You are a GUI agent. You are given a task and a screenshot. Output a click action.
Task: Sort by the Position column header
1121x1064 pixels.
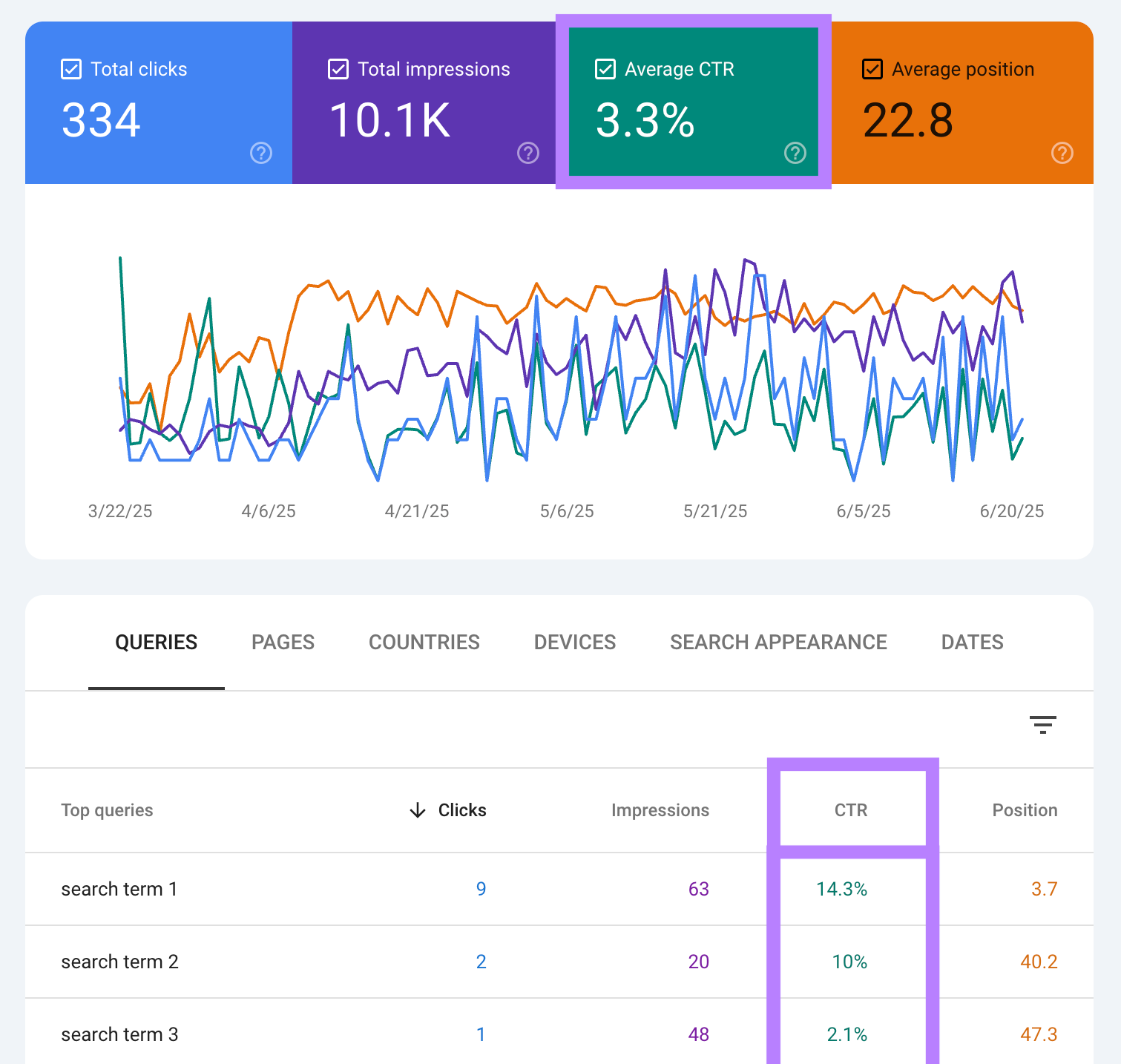(x=1025, y=810)
